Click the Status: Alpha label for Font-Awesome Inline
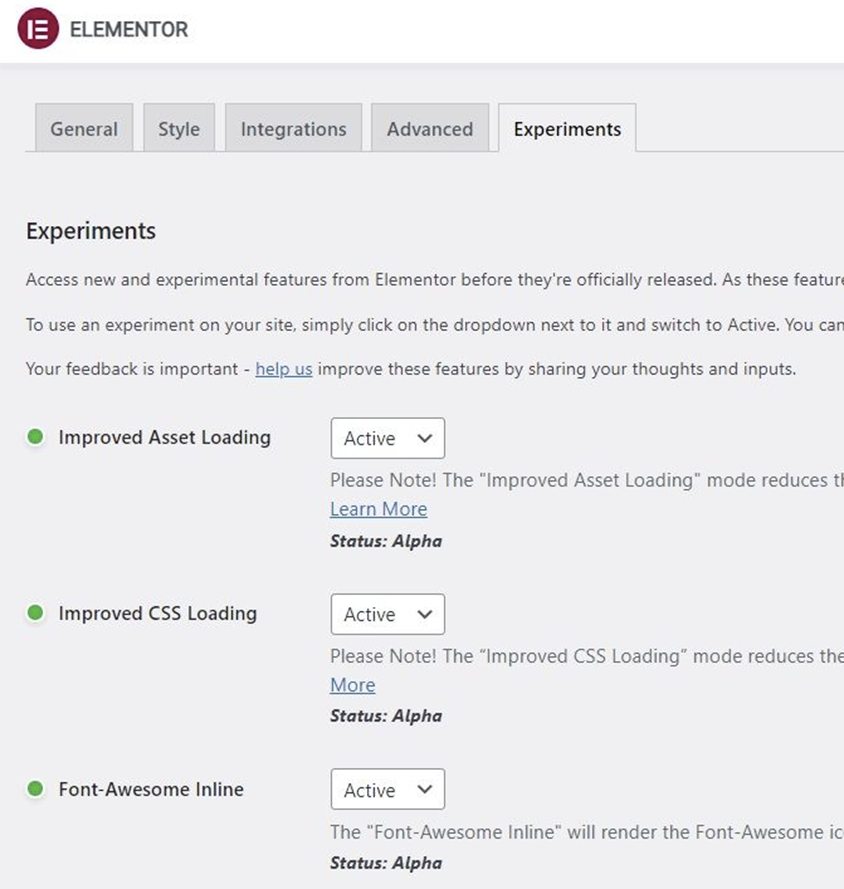 tap(384, 862)
